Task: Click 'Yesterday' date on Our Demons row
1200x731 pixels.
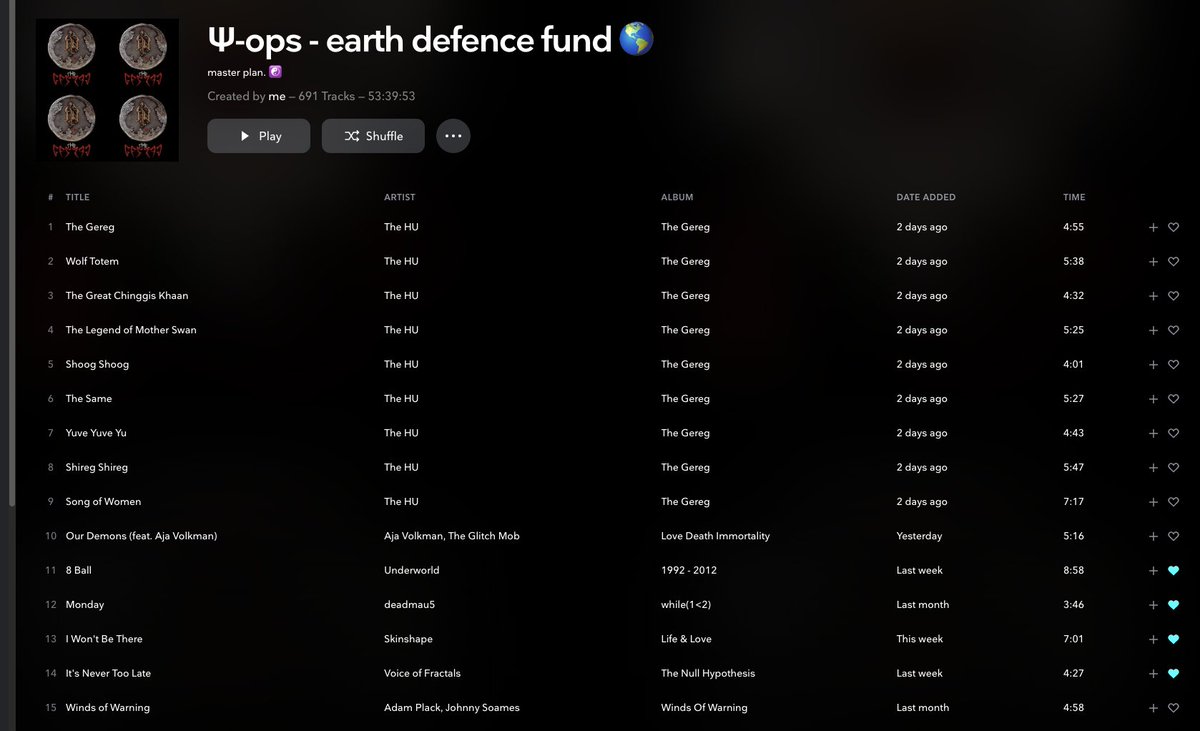Action: click(919, 536)
